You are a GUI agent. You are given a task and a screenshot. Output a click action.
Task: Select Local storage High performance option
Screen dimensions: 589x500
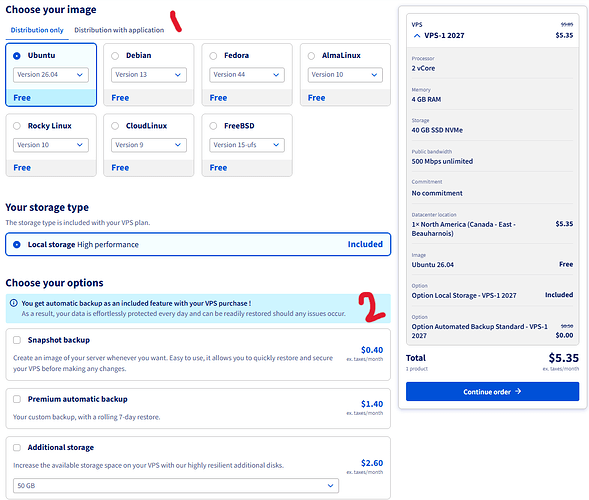click(198, 245)
